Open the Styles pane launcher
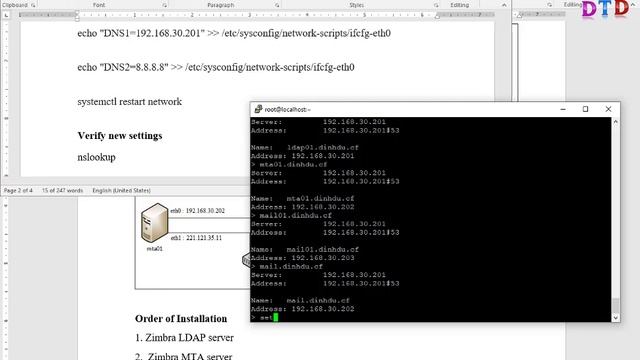This screenshot has width=640, height=360. [x=436, y=5]
